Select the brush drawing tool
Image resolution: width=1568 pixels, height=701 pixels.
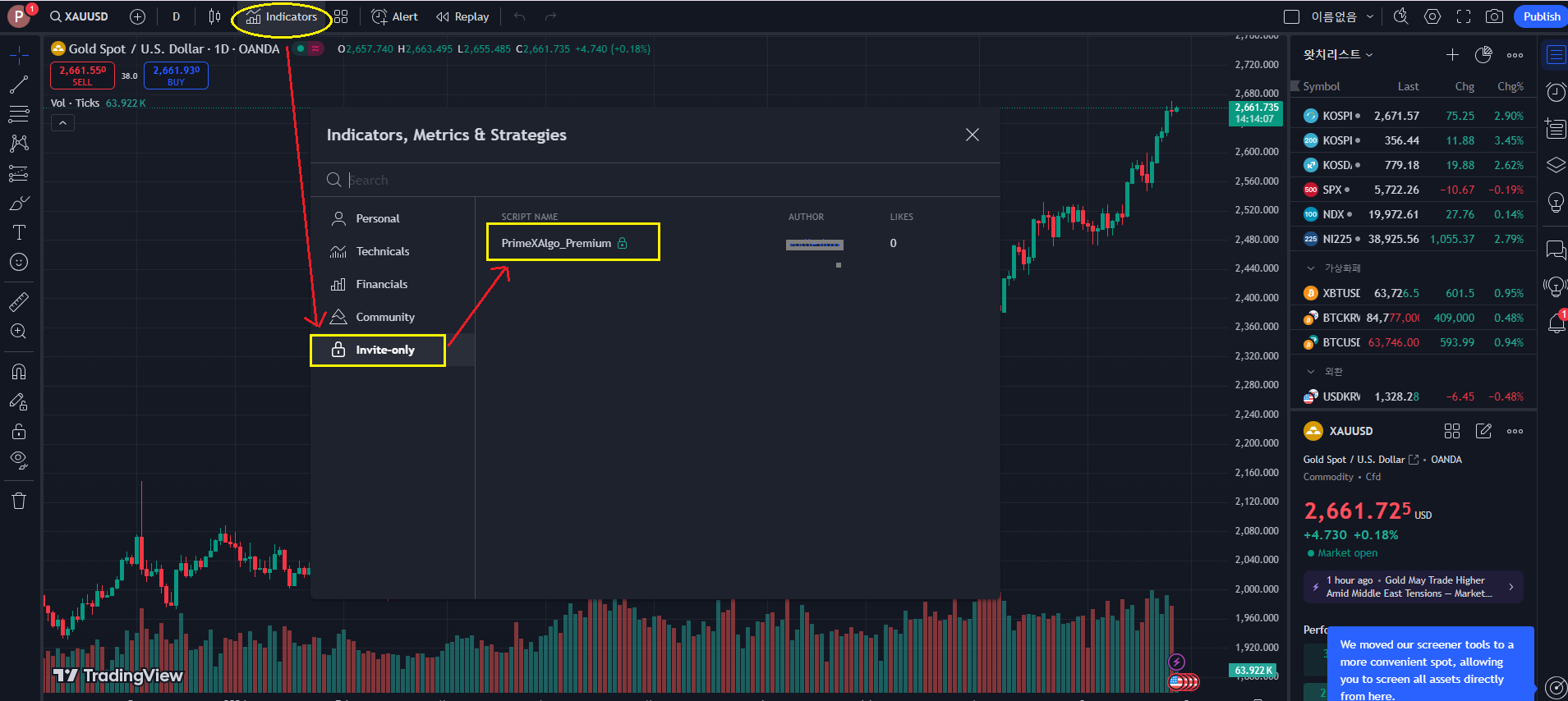click(19, 203)
